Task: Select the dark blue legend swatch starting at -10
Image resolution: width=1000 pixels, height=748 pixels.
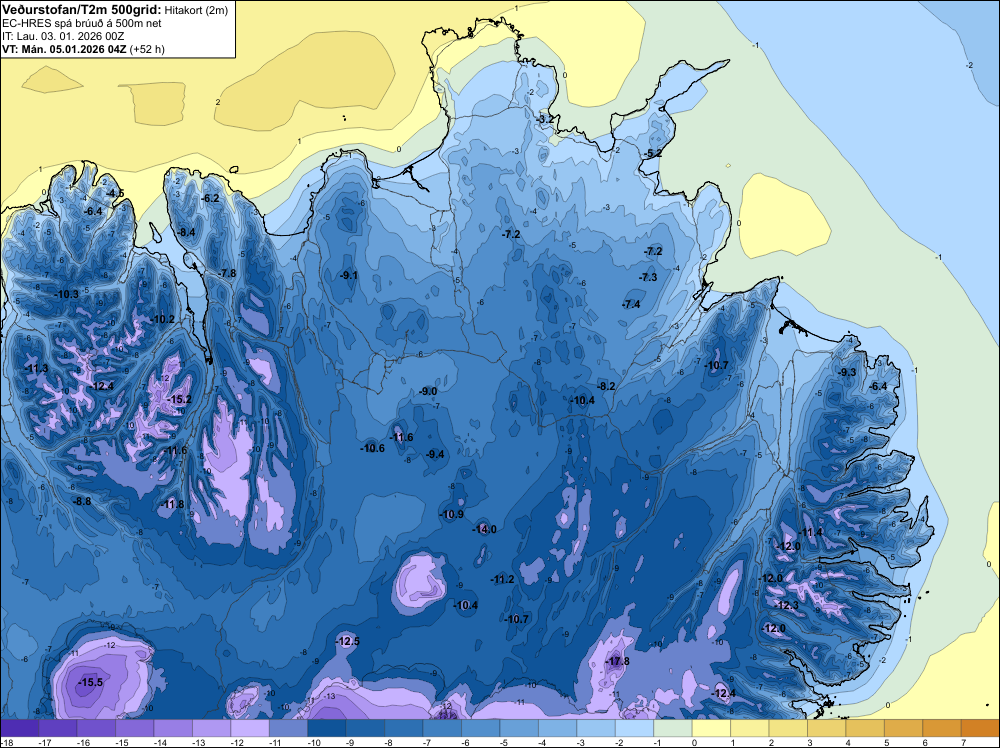Action: tap(327, 728)
